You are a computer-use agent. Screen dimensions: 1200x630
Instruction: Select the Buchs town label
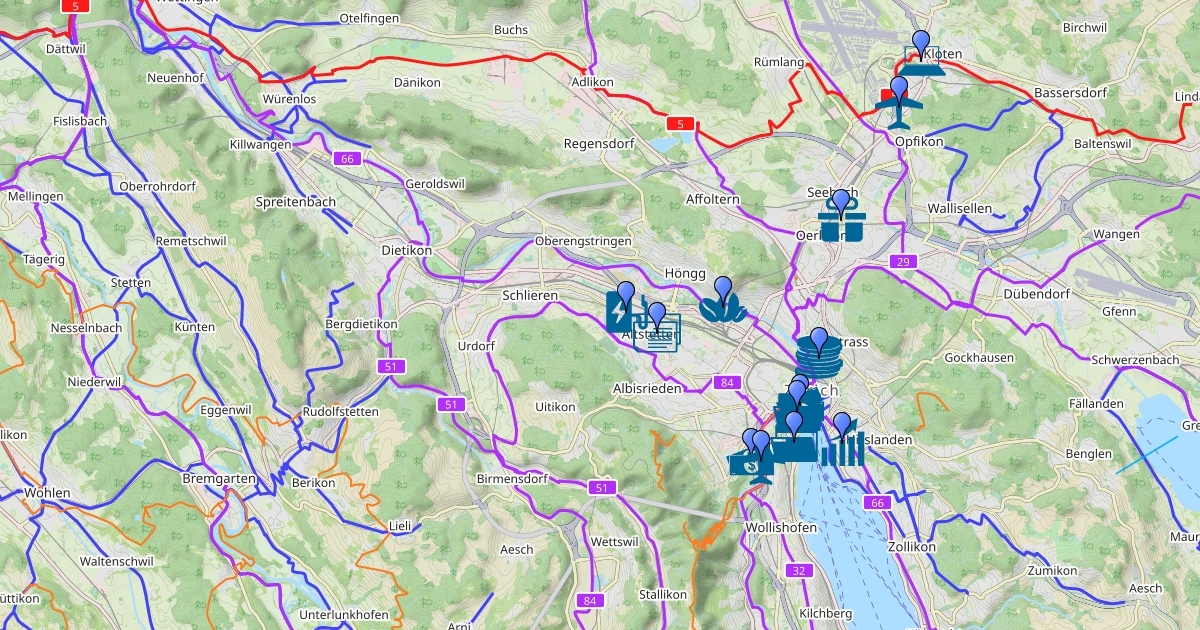click(x=511, y=30)
